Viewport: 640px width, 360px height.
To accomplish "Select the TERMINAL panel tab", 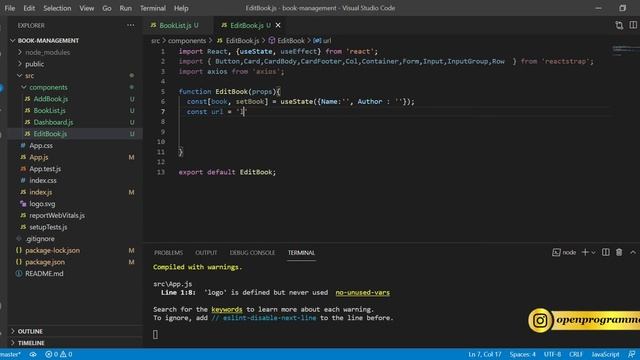I will pyautogui.click(x=301, y=253).
